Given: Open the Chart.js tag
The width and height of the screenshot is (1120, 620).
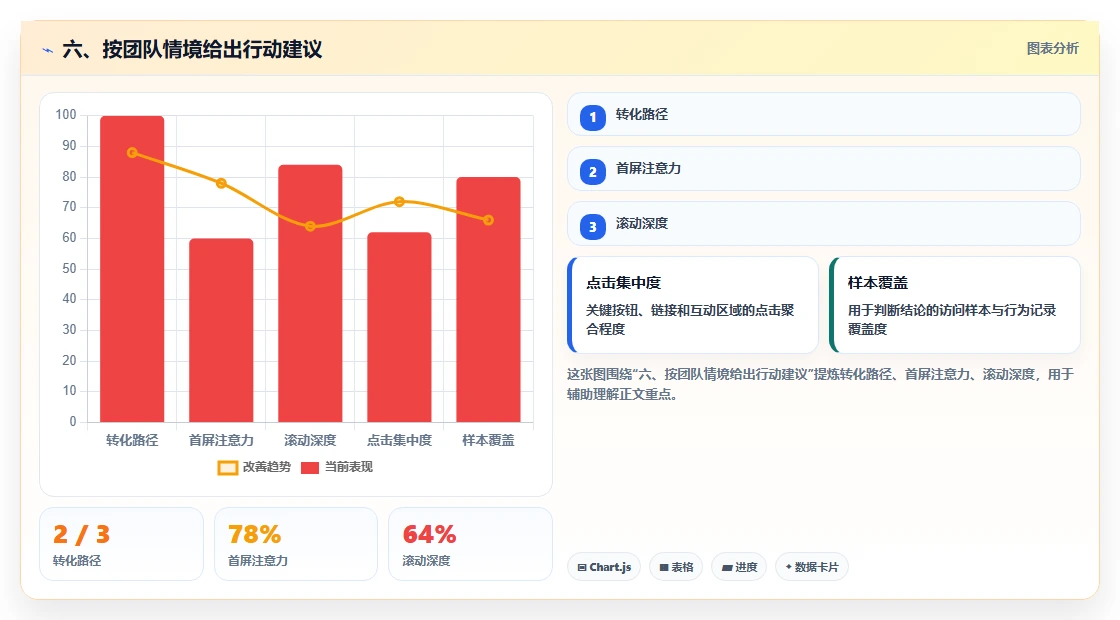Looking at the screenshot, I should click(604, 567).
